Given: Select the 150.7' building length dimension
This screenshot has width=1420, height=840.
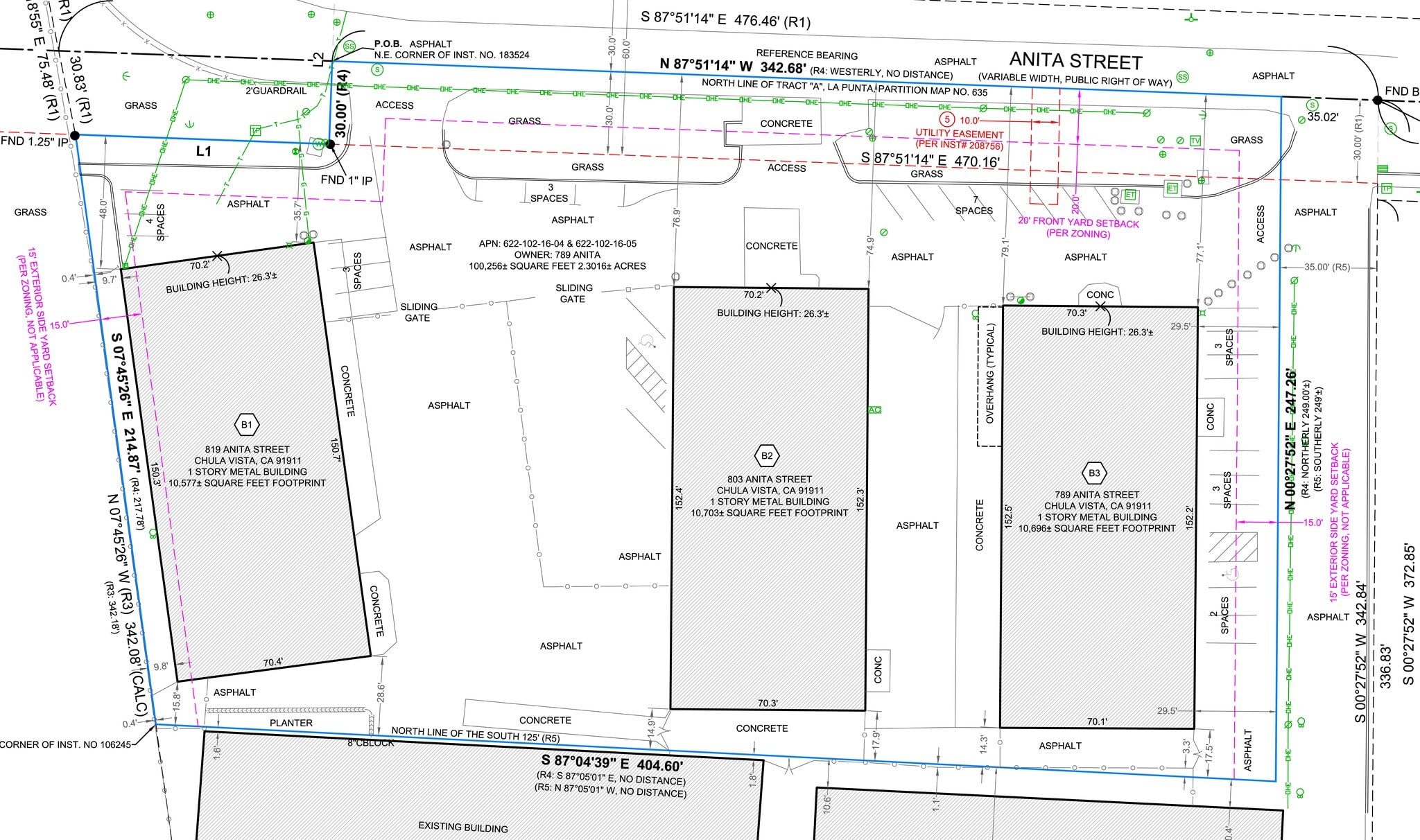Looking at the screenshot, I should coord(335,449).
